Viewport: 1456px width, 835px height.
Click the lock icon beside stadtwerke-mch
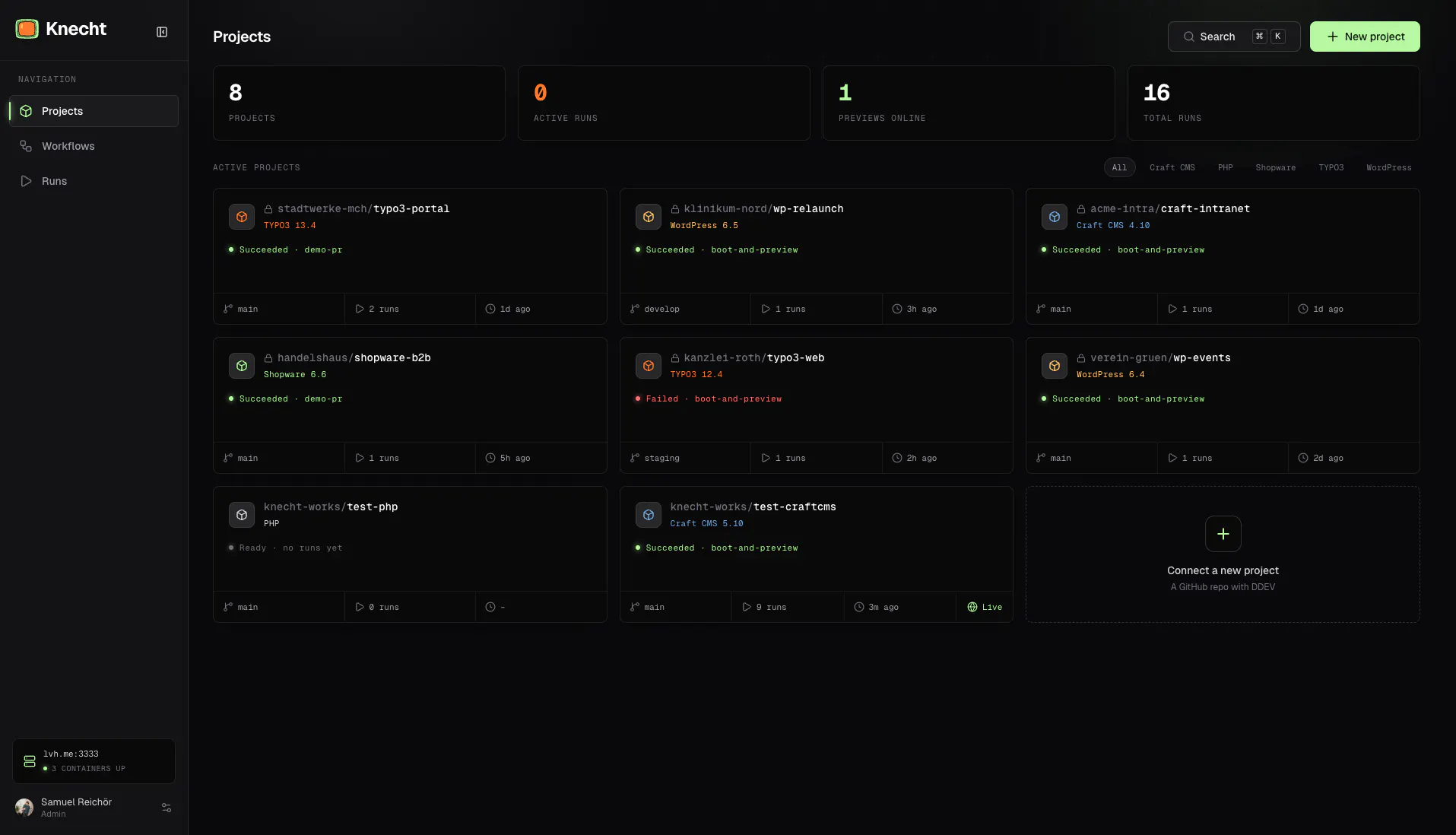268,208
